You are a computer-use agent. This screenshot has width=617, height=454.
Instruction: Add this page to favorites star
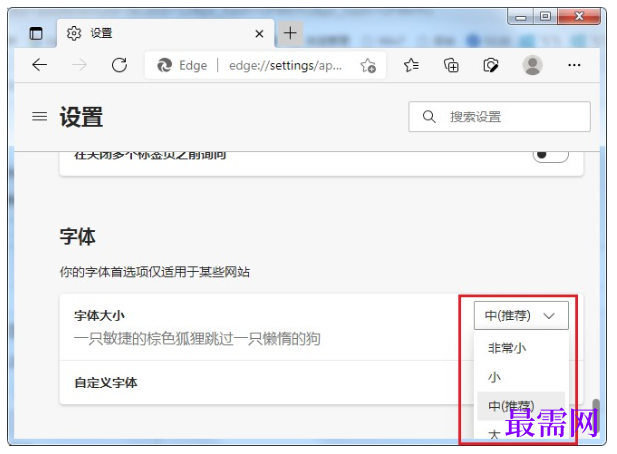(x=368, y=65)
